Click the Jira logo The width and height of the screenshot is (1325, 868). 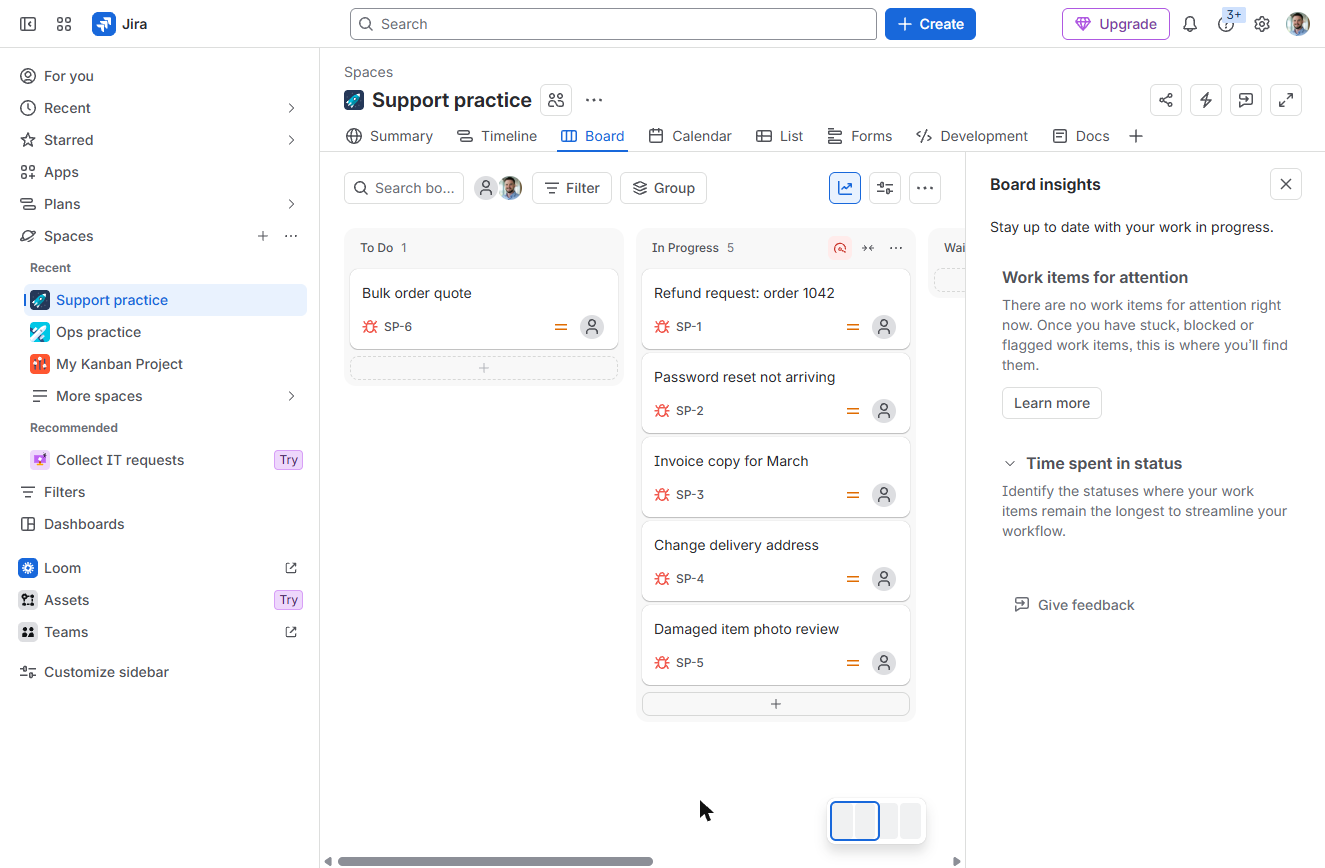coord(120,24)
